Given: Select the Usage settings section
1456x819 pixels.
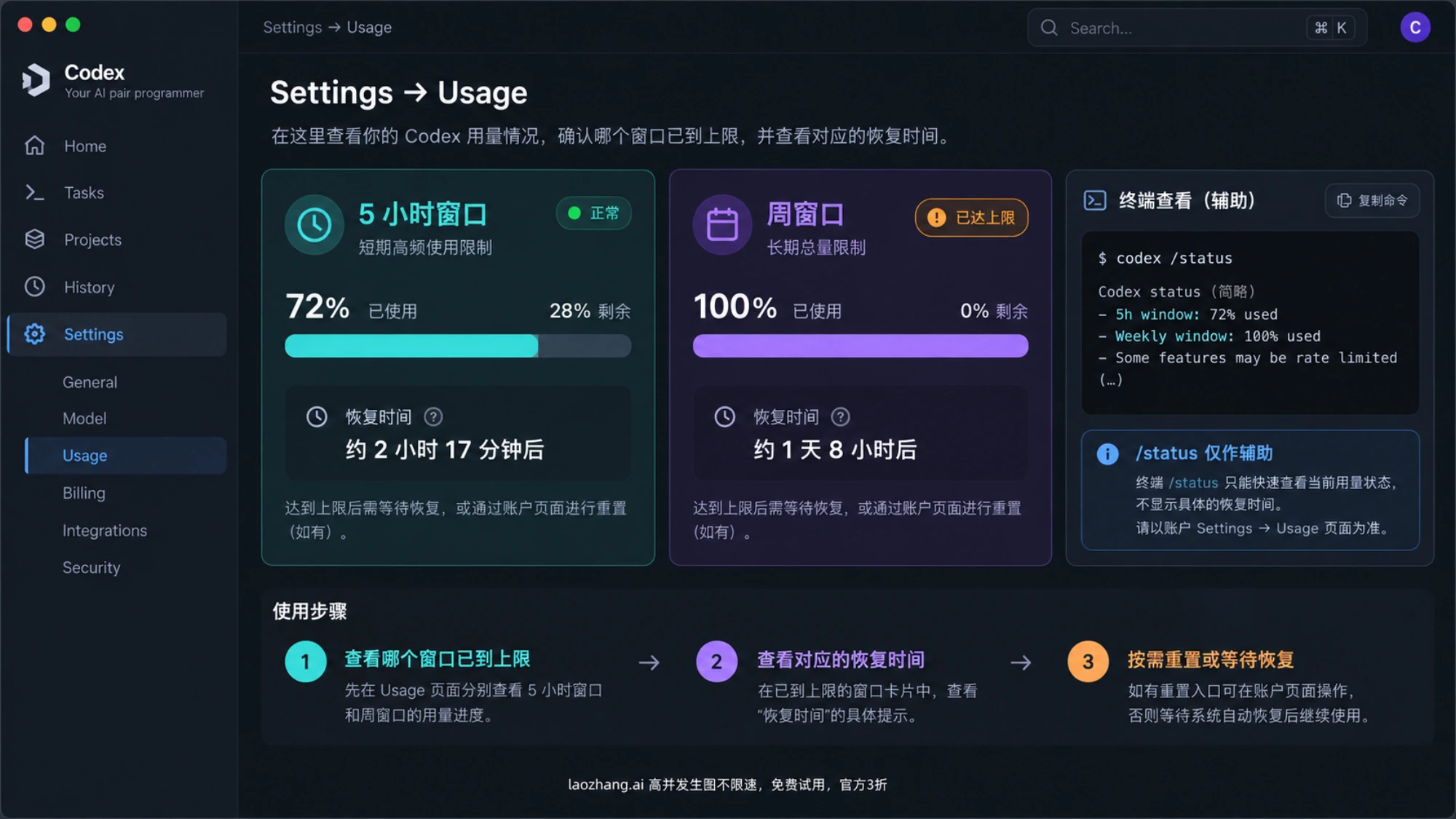Looking at the screenshot, I should (x=126, y=456).
